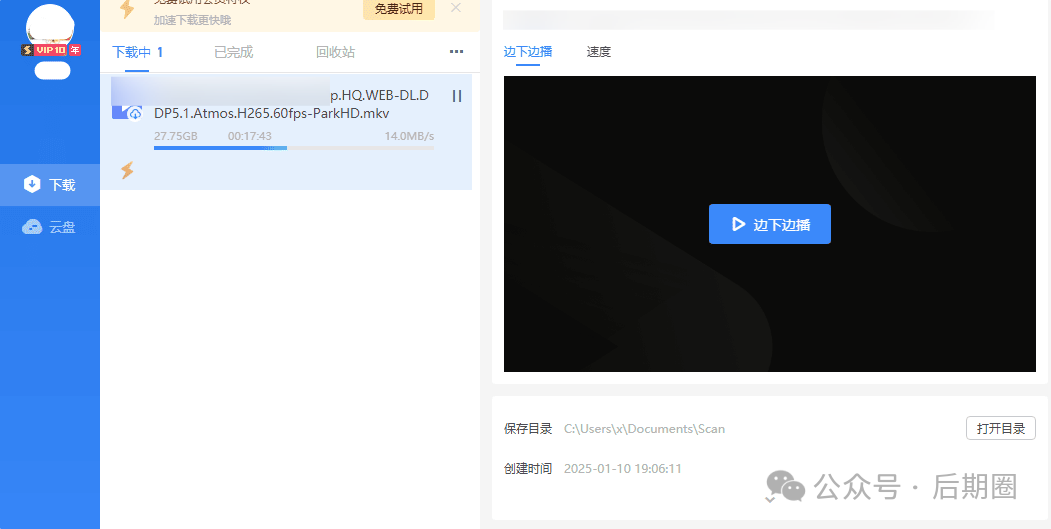Click the blue 边下边播 play button
This screenshot has height=529, width=1051.
(769, 224)
